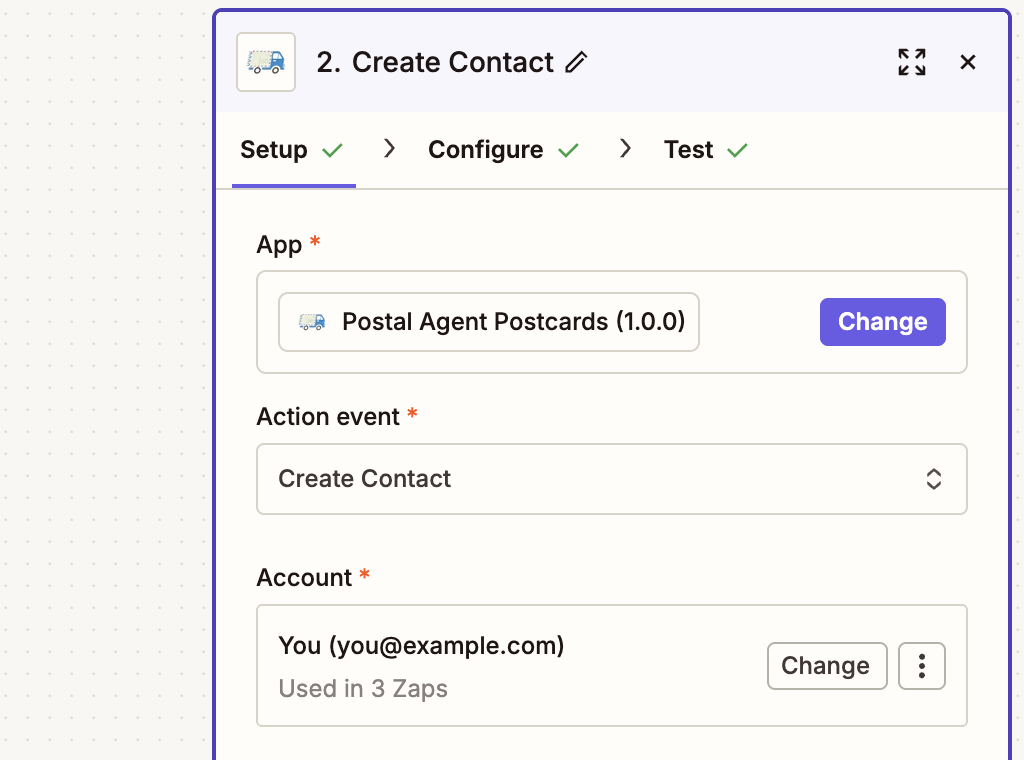Click the green checkmark beside Configure

click(x=568, y=151)
